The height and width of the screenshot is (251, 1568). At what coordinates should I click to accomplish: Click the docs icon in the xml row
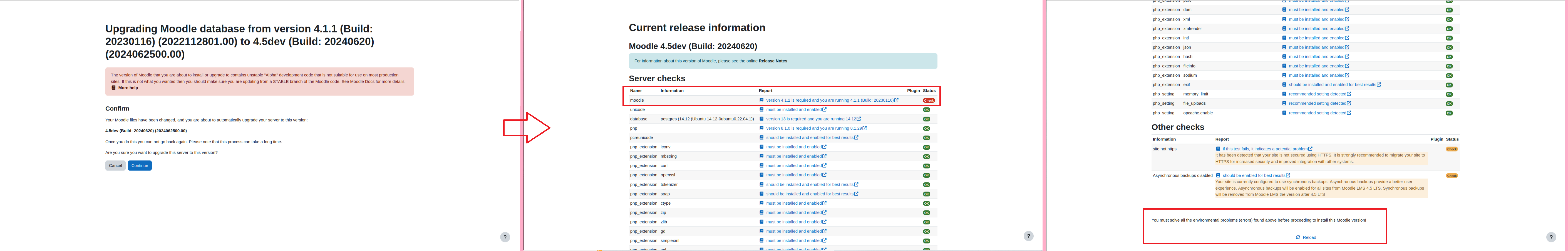pos(1284,19)
